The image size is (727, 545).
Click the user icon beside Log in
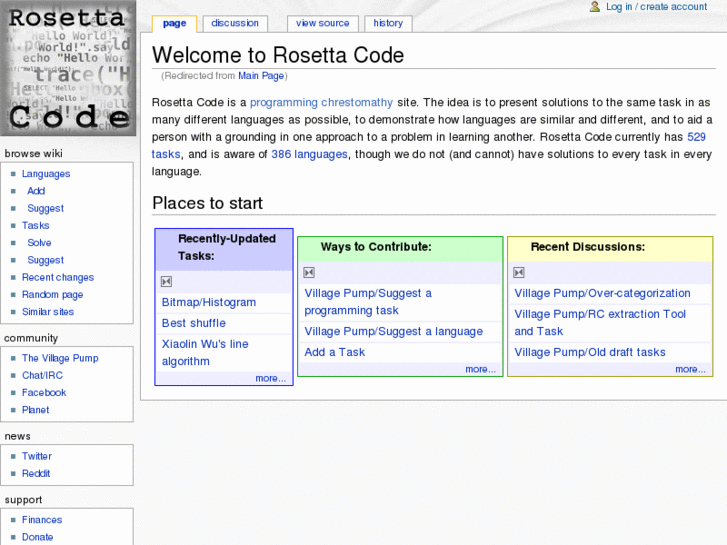595,6
